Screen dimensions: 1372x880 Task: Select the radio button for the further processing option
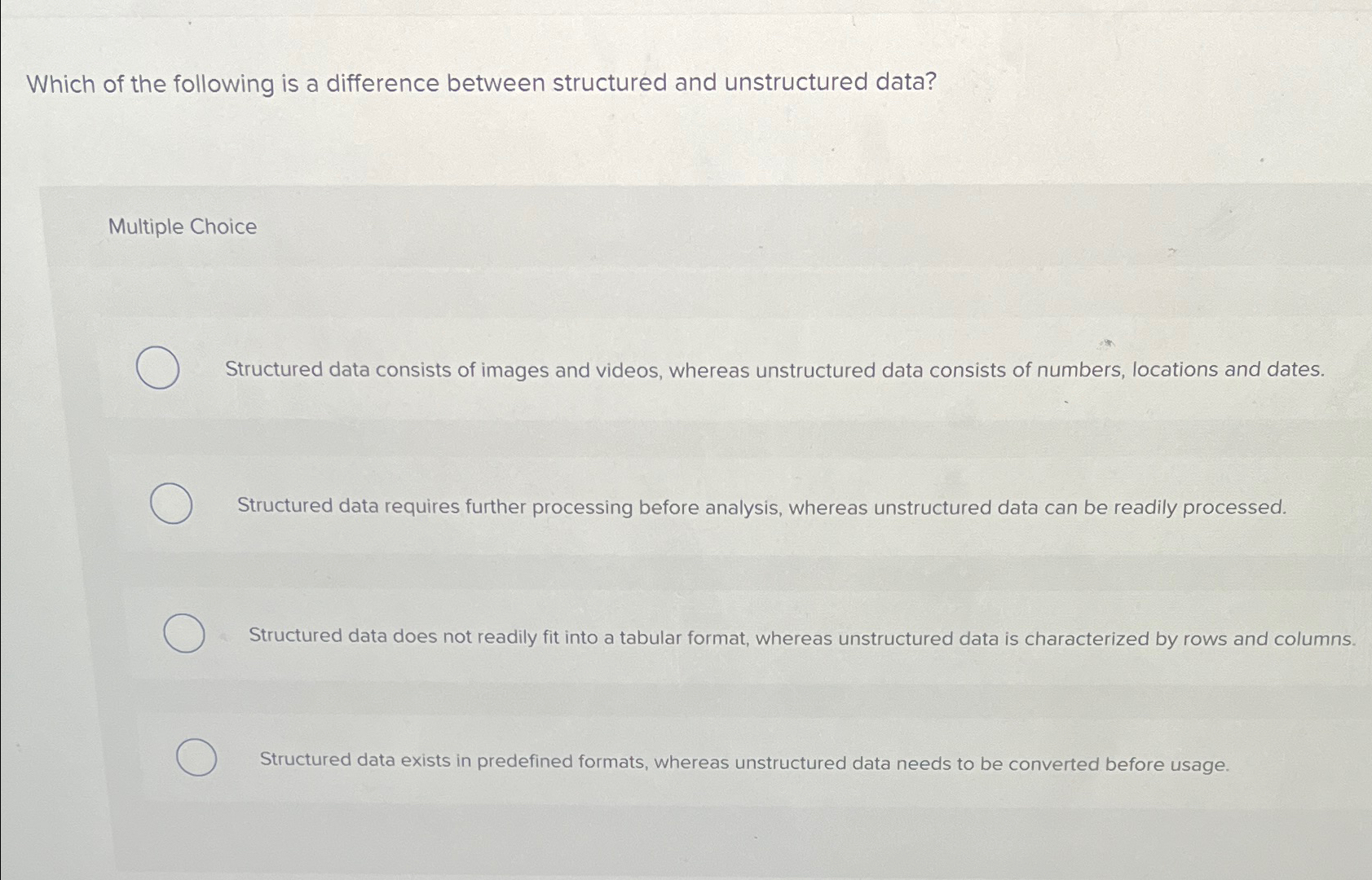173,504
